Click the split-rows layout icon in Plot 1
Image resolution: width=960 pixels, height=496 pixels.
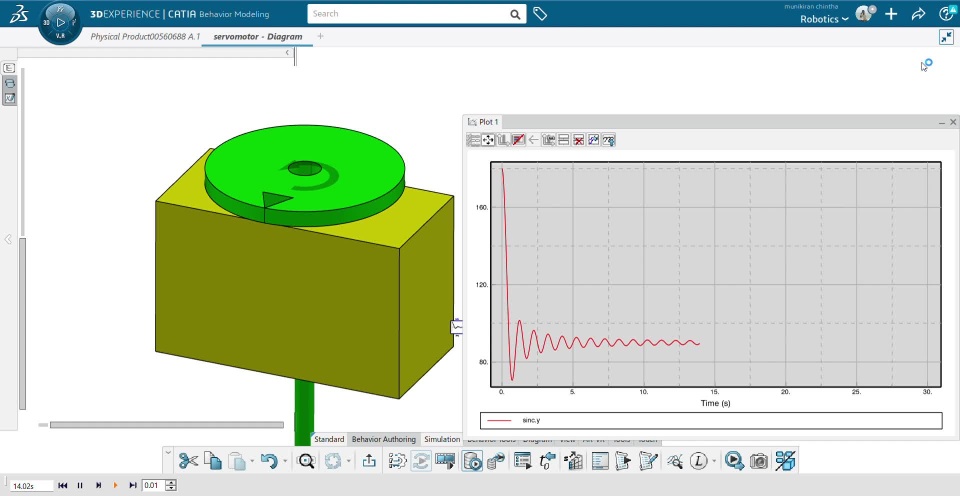(563, 140)
